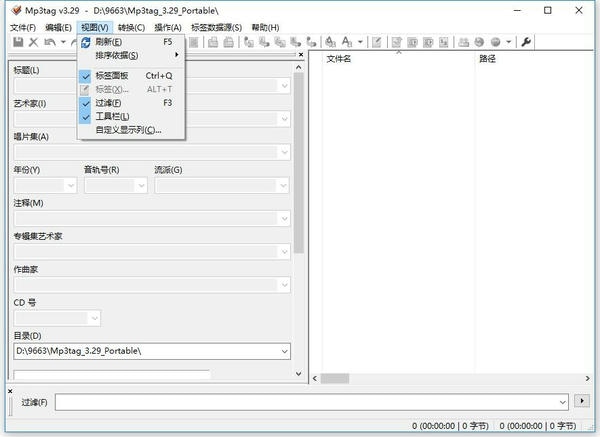
Task: Click the Tag - Filename converter icon
Action: point(249,42)
